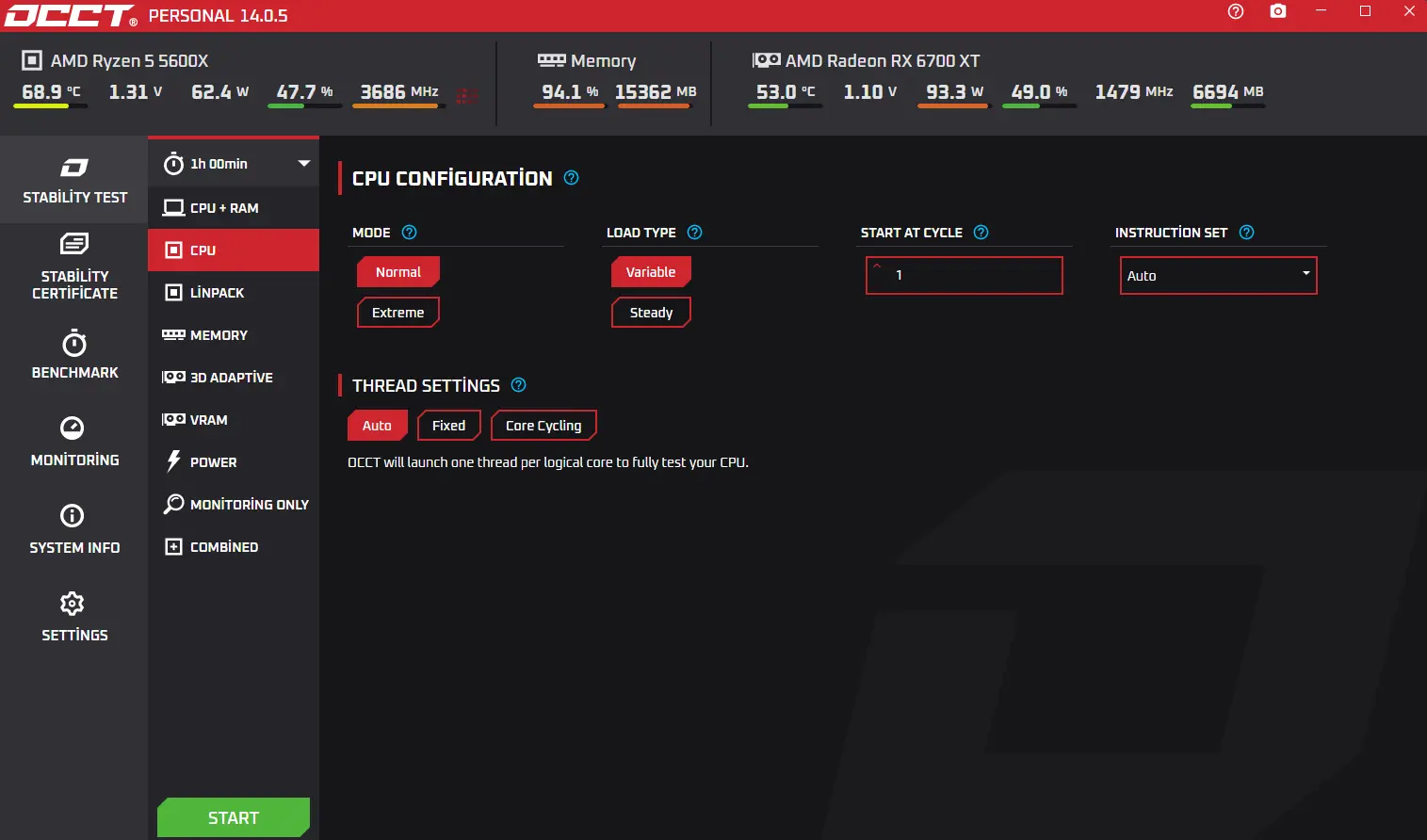Image resolution: width=1427 pixels, height=840 pixels.
Task: Set mode to Normal
Action: coord(398,272)
